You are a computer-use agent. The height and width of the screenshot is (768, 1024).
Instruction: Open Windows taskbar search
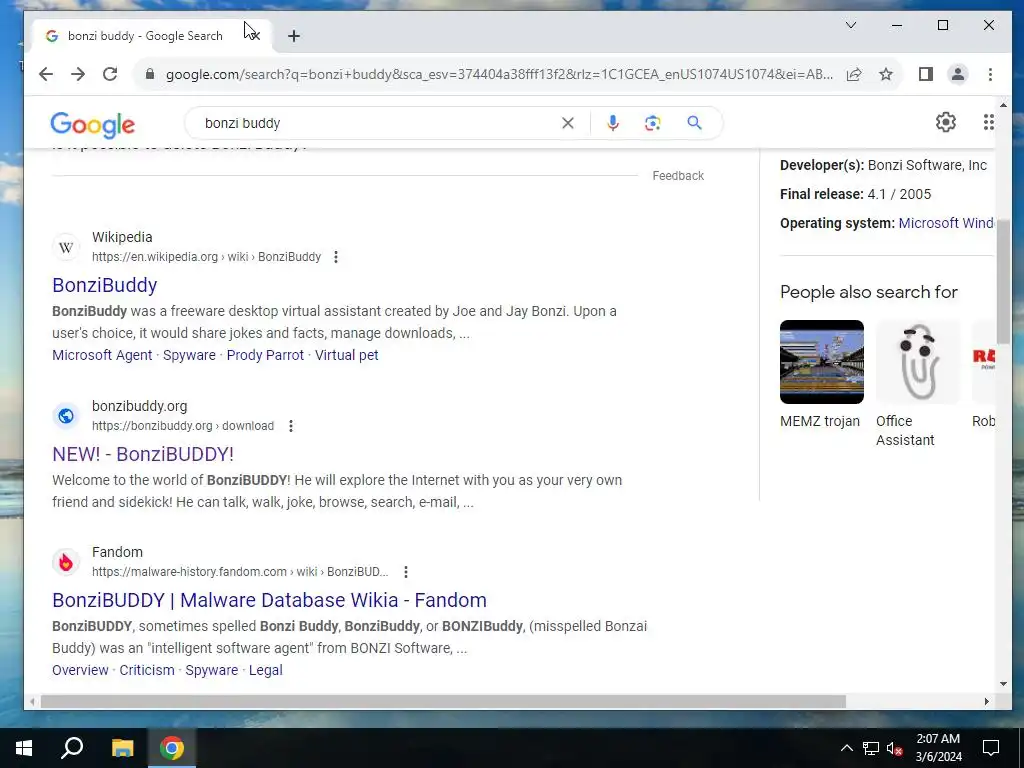point(72,748)
